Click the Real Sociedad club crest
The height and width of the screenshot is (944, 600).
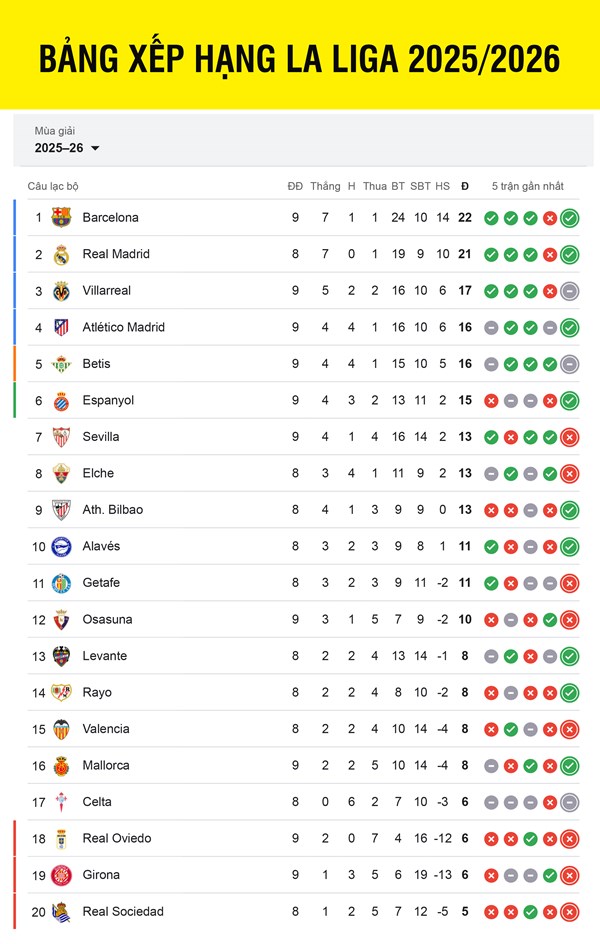point(62,911)
